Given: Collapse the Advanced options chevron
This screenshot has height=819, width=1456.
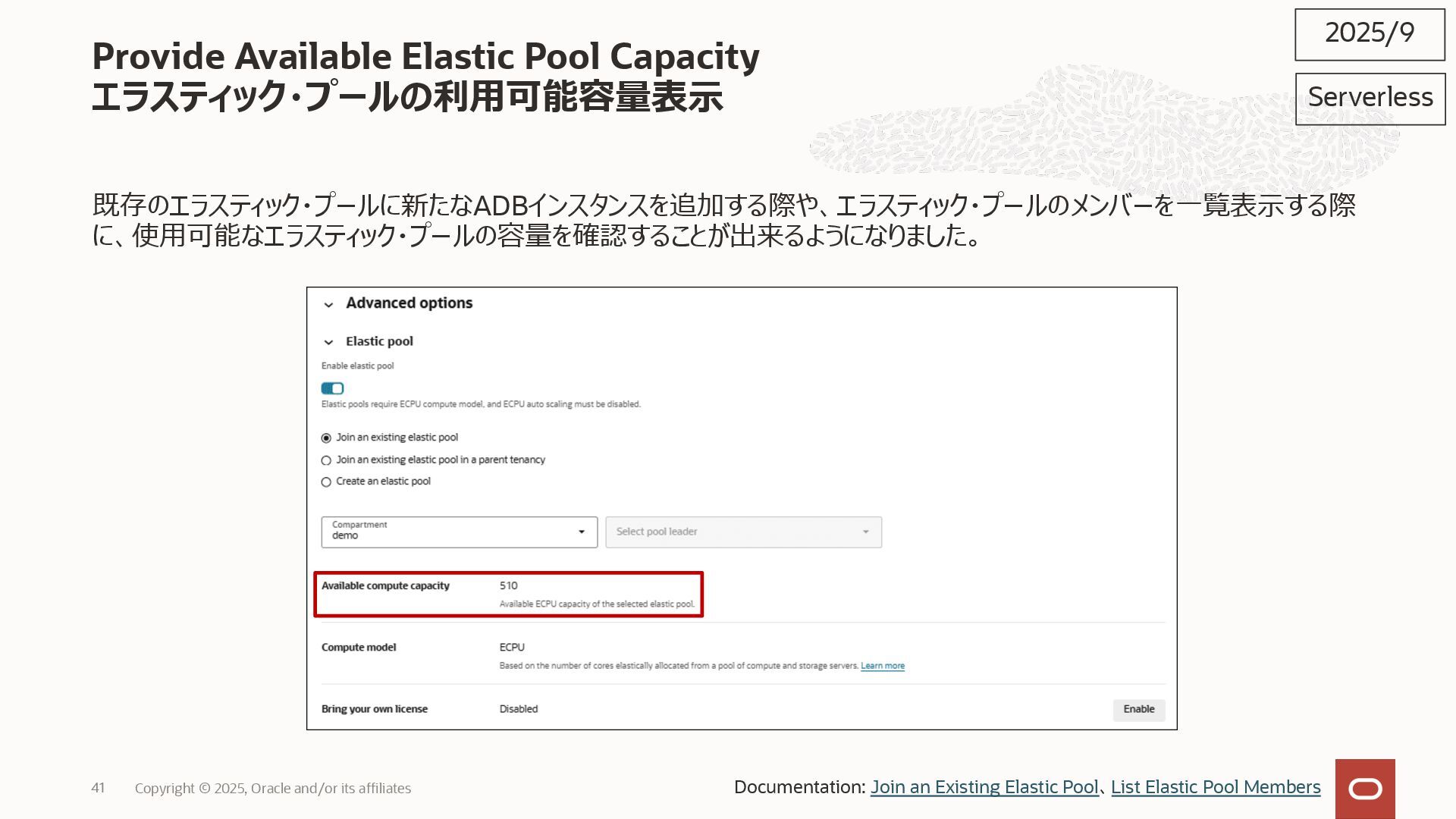Looking at the screenshot, I should pos(328,305).
